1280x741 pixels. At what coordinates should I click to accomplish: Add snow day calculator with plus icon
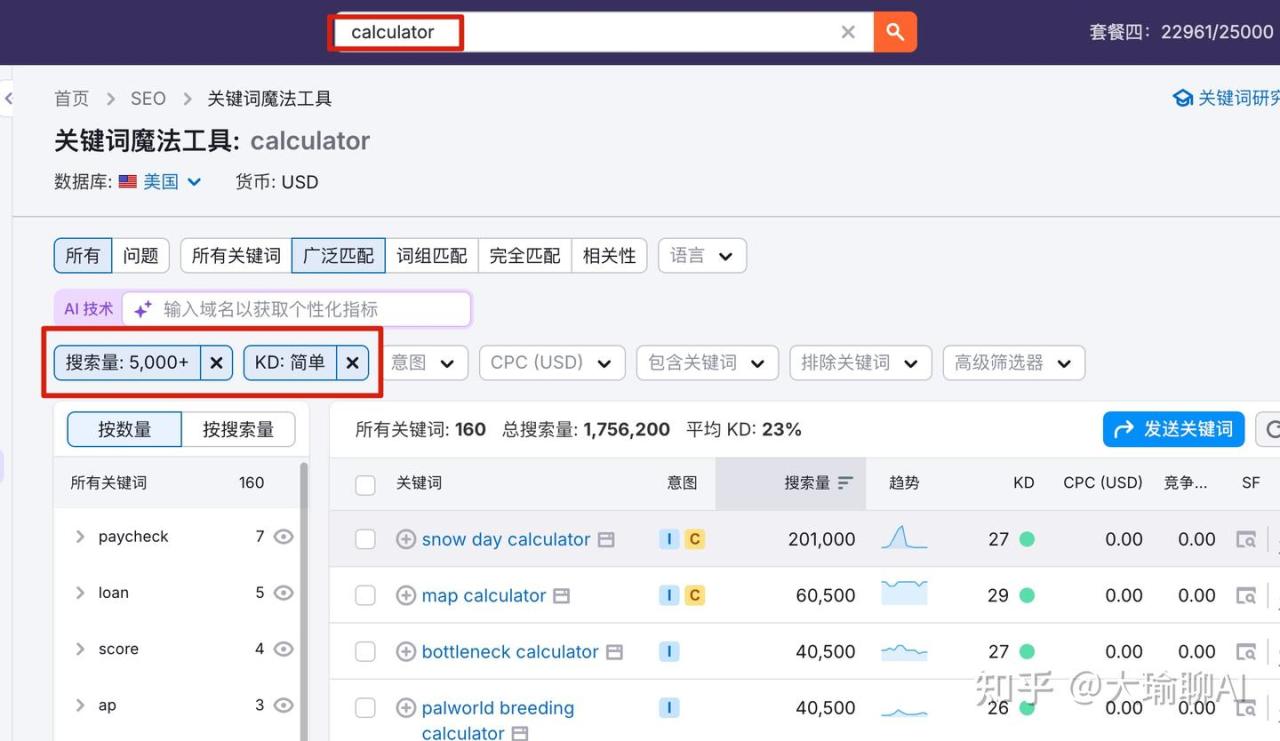(406, 539)
